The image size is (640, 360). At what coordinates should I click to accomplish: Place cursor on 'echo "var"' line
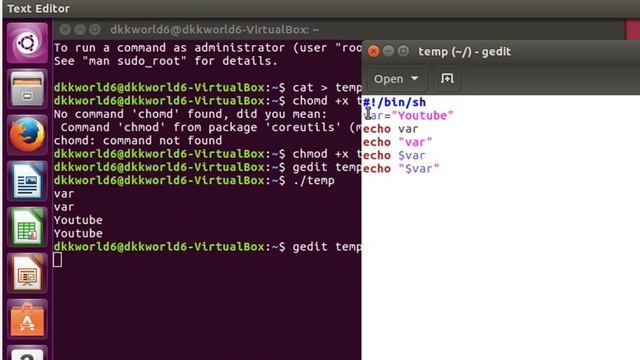[398, 142]
